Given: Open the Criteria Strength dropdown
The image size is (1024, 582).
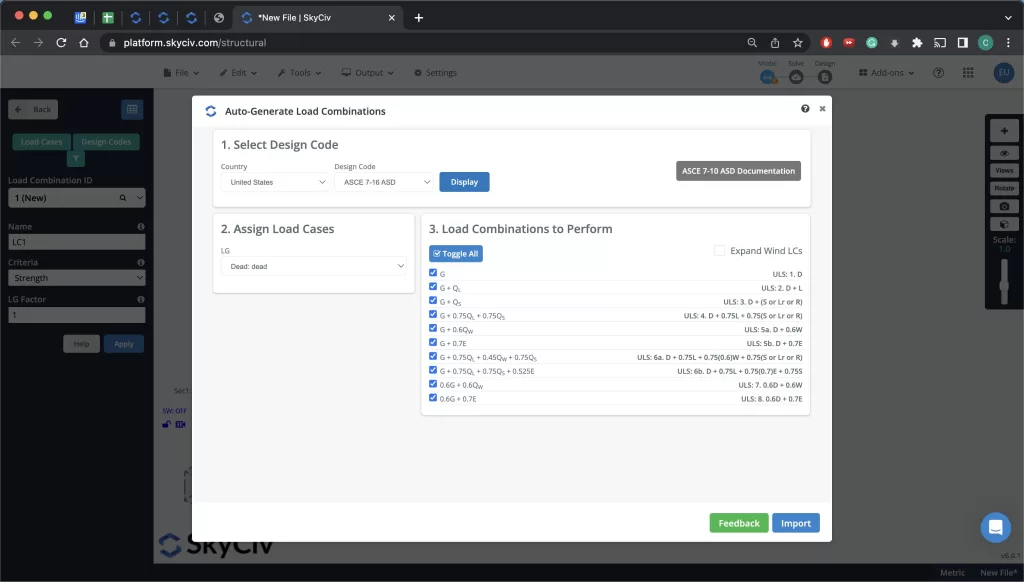Looking at the screenshot, I should pos(76,278).
